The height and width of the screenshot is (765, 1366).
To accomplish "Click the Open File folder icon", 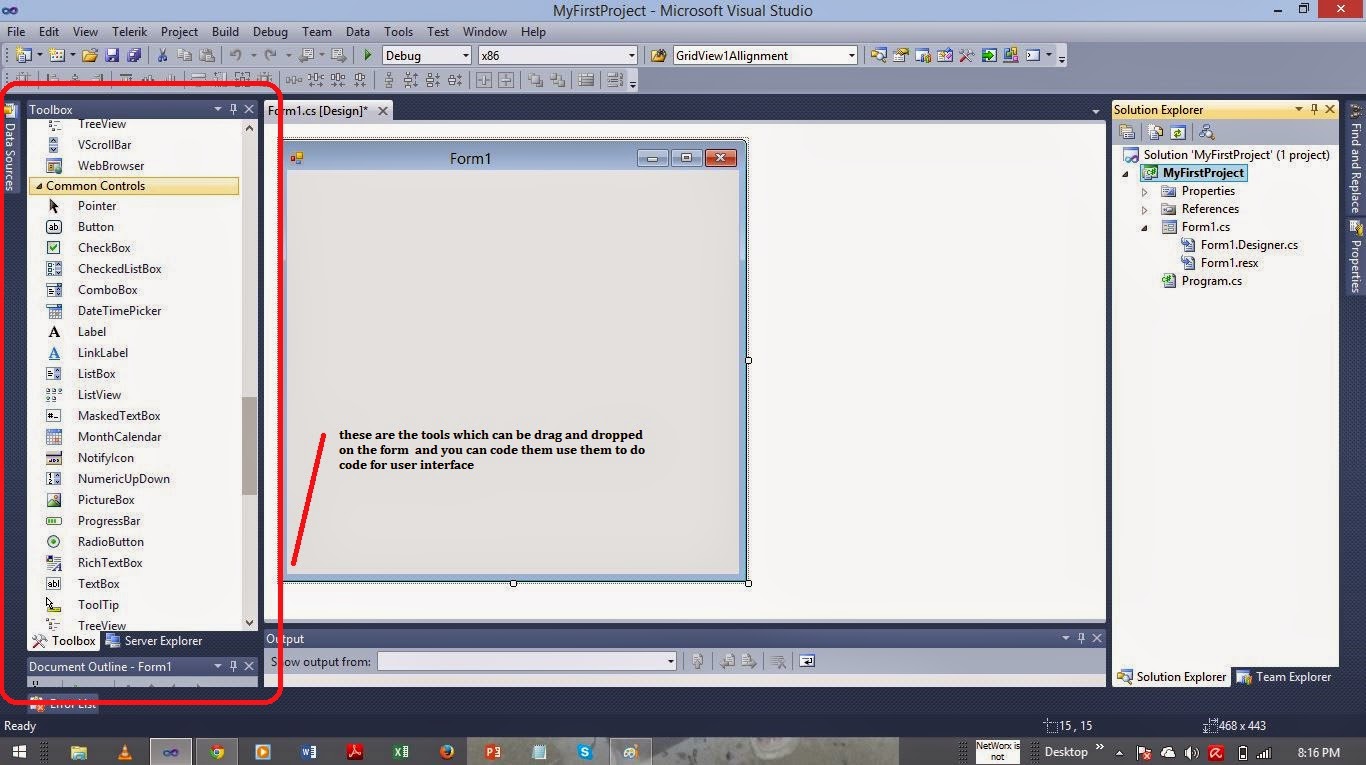I will (90, 56).
